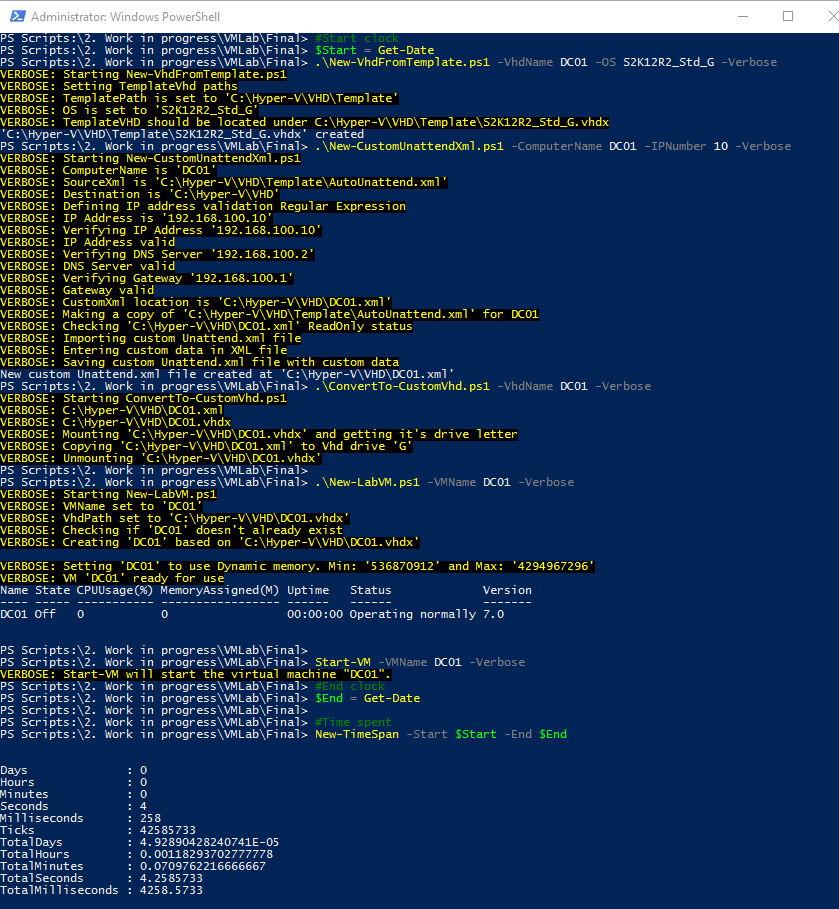Click '.\New-CustomUnattendXml.ps1' command text
Screen dimensions: 839x909
coord(409,146)
